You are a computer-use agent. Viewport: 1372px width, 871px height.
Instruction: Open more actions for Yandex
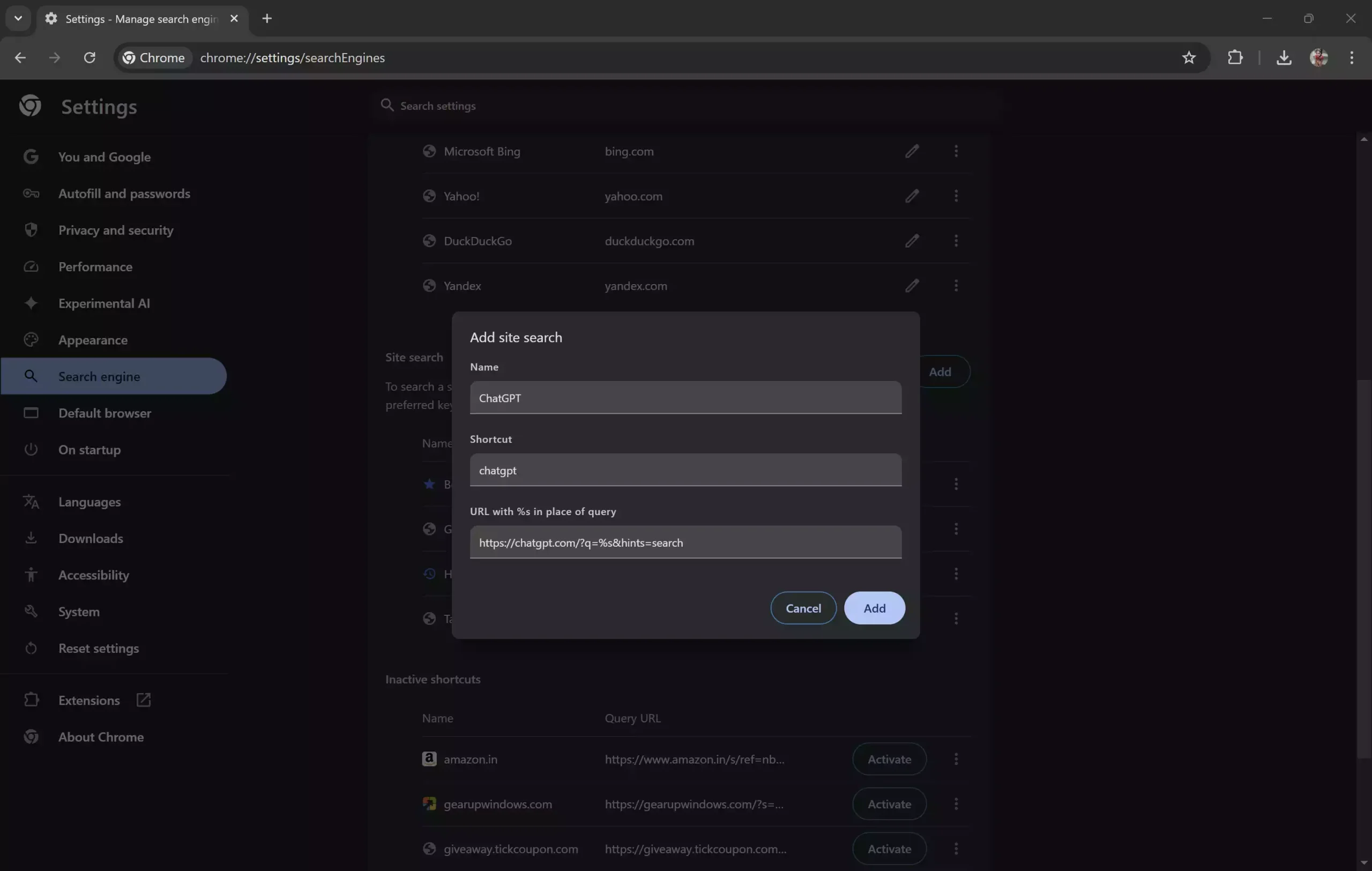point(956,285)
